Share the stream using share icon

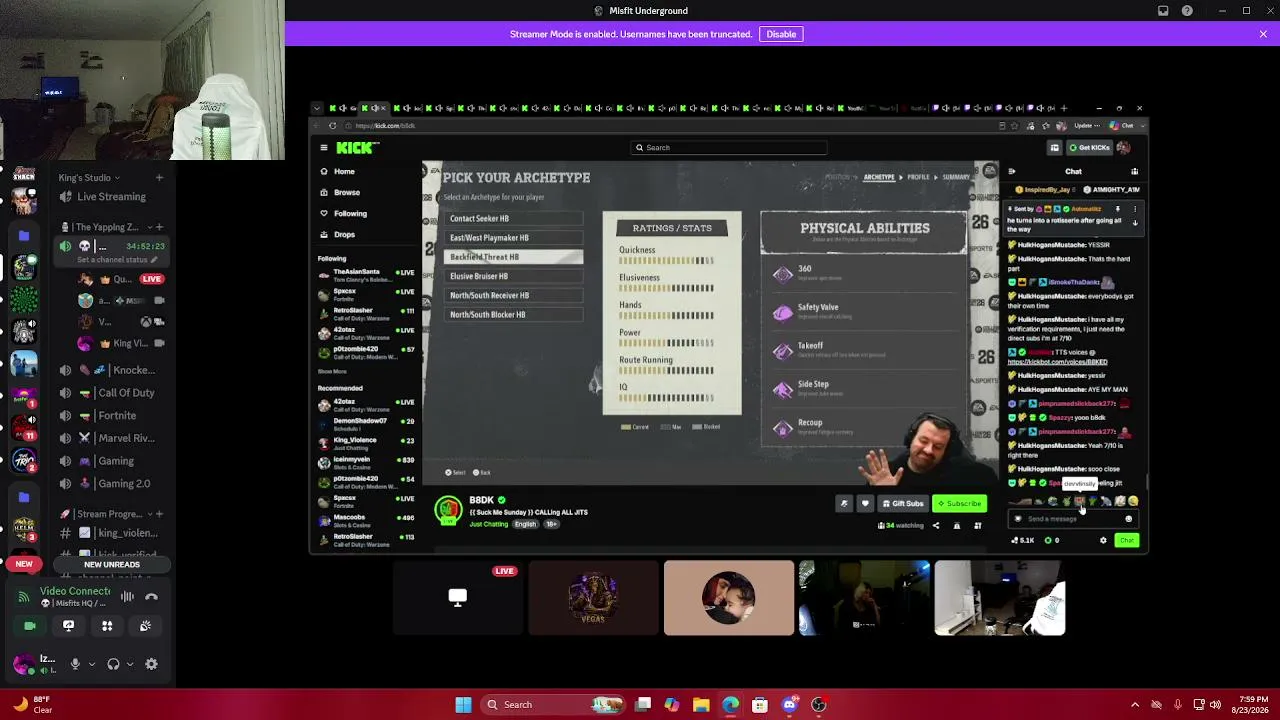pyautogui.click(x=936, y=525)
